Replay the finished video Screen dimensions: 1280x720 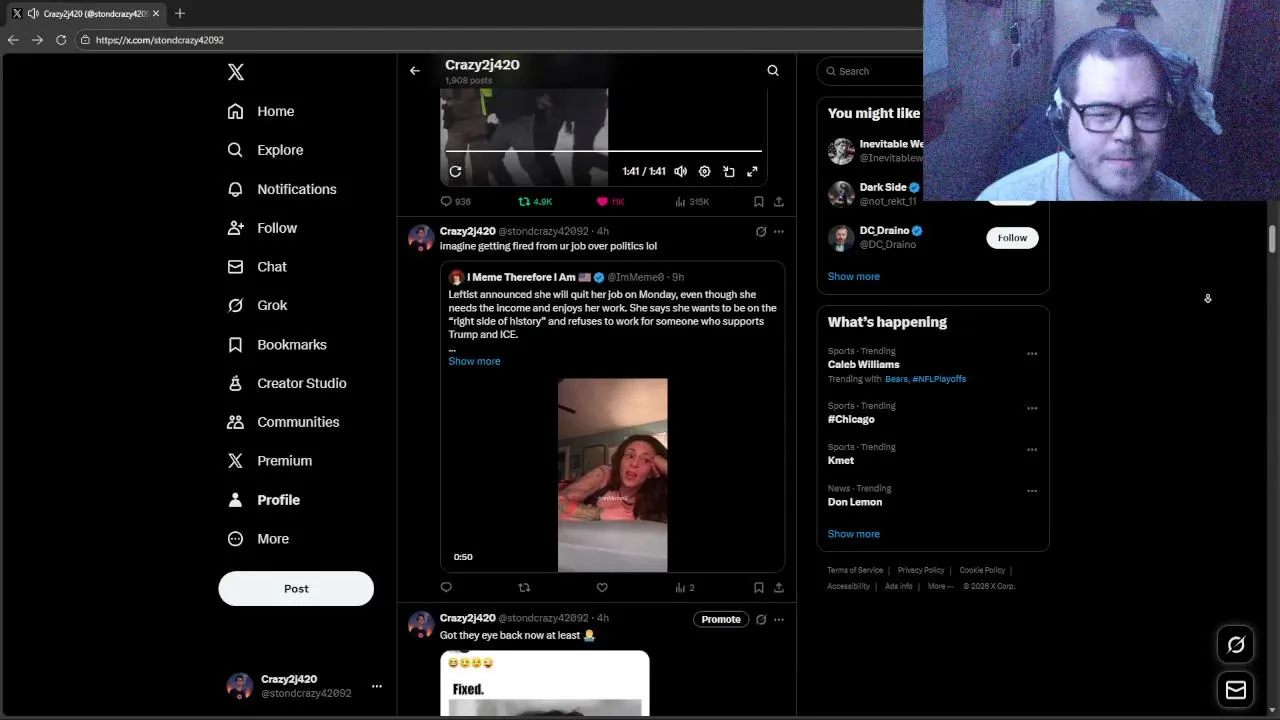(455, 172)
